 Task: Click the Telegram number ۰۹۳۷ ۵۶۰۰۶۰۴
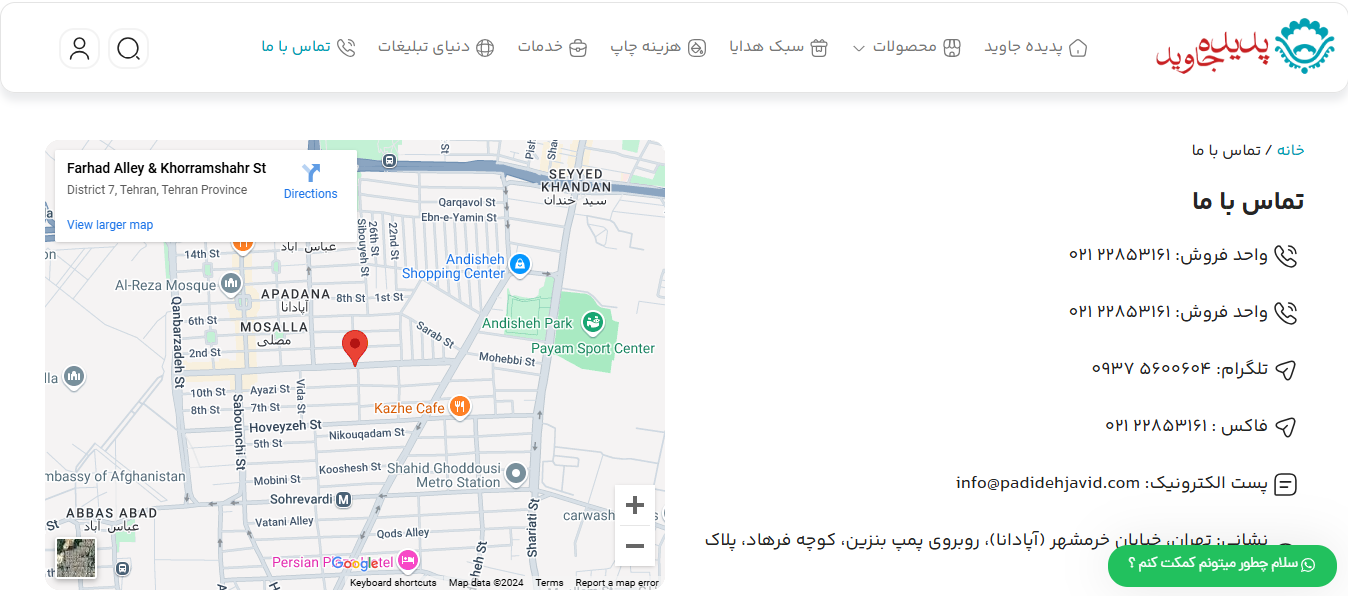tap(1151, 369)
